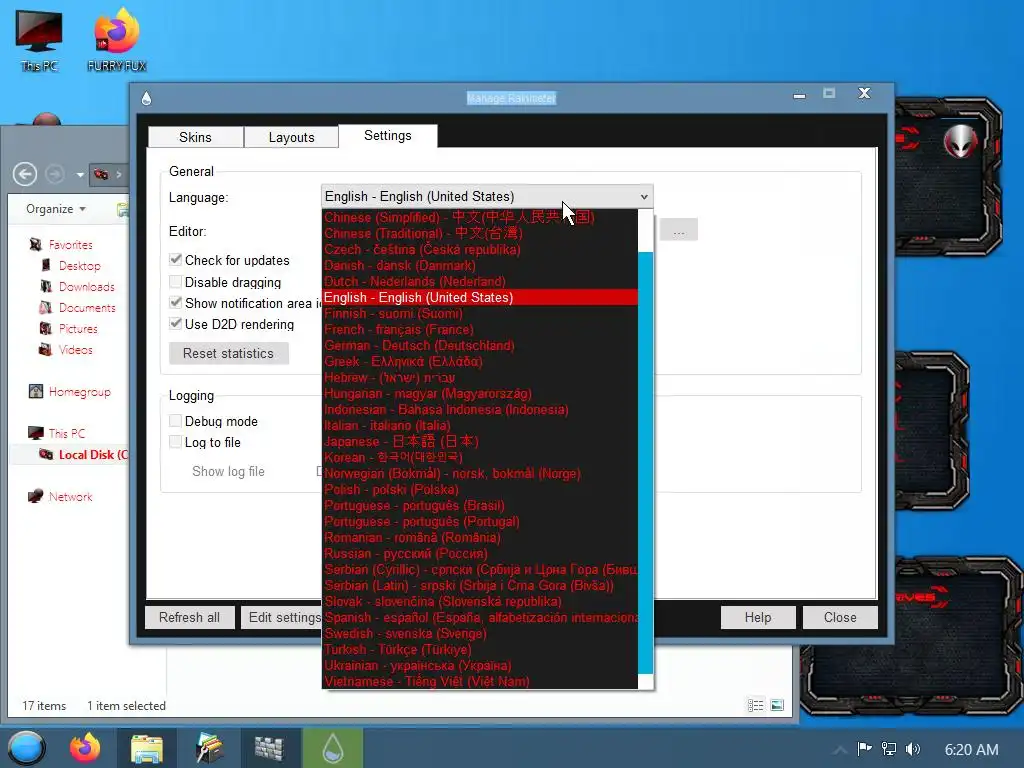The width and height of the screenshot is (1024, 768).
Task: Select the Settings tab
Action: click(388, 136)
